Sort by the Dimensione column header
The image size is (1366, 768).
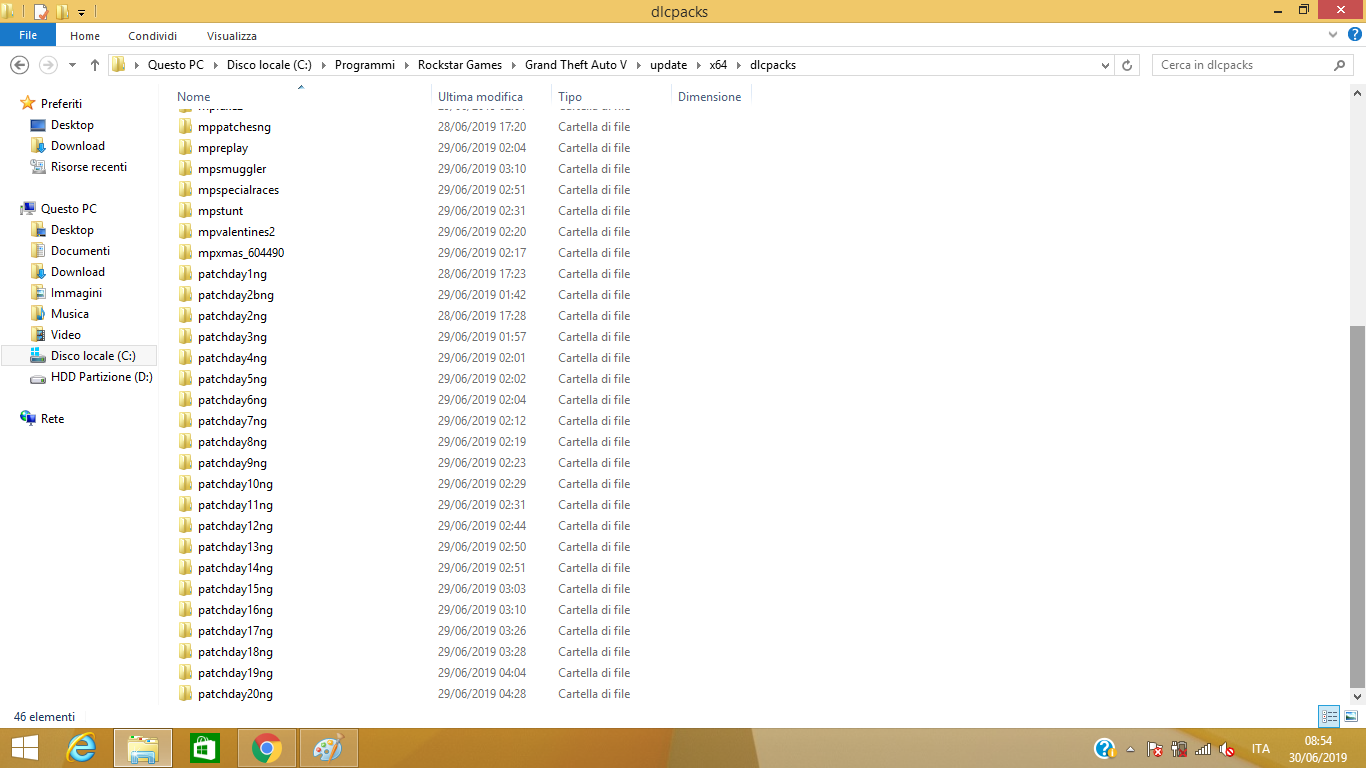point(711,97)
